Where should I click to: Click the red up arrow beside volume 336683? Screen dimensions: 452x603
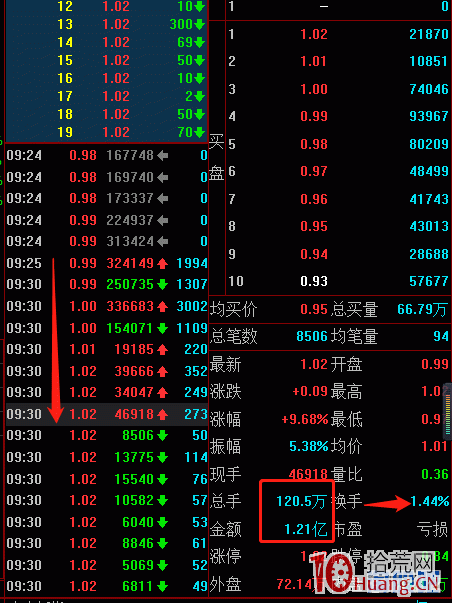pos(162,306)
